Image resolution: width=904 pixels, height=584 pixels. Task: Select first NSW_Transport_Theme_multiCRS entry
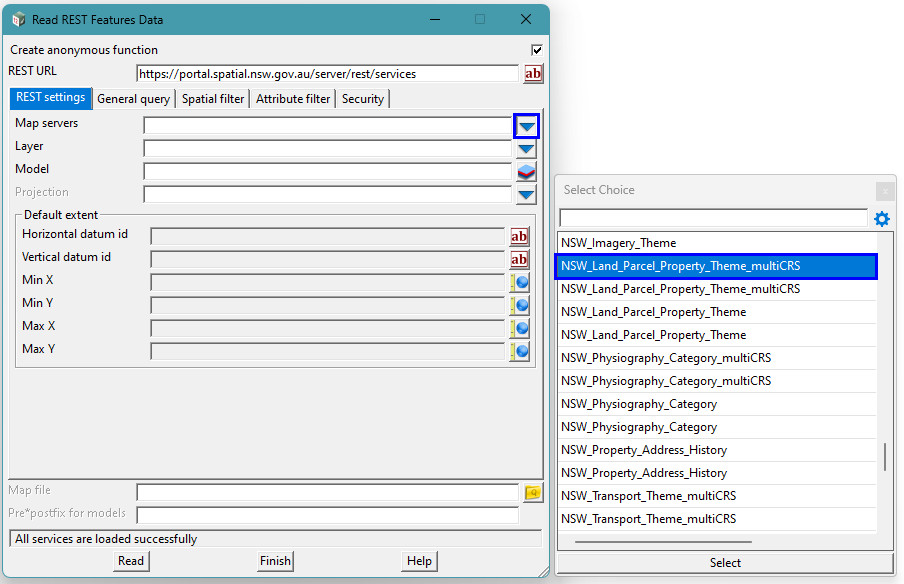718,496
